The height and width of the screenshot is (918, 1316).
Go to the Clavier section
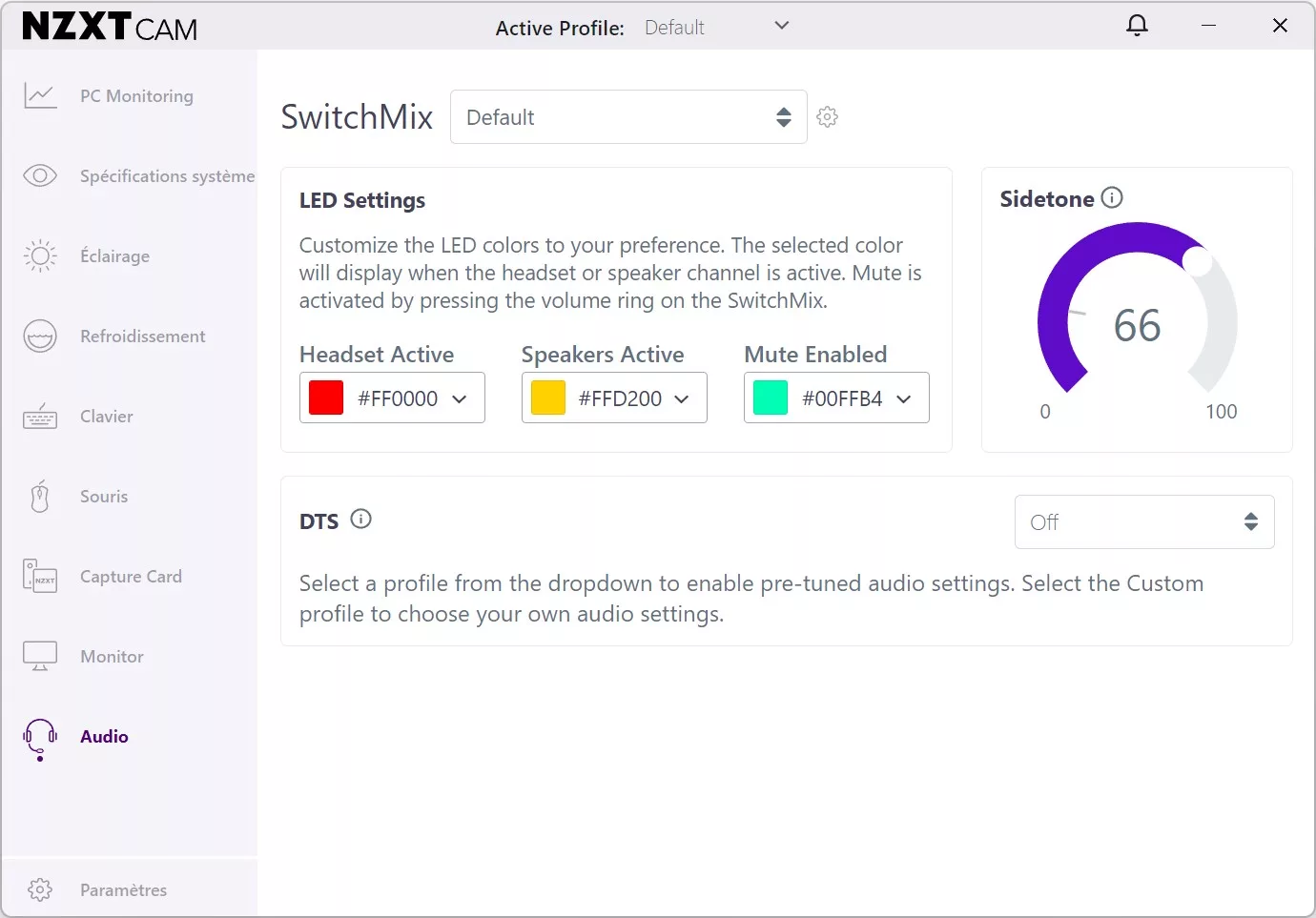click(107, 417)
